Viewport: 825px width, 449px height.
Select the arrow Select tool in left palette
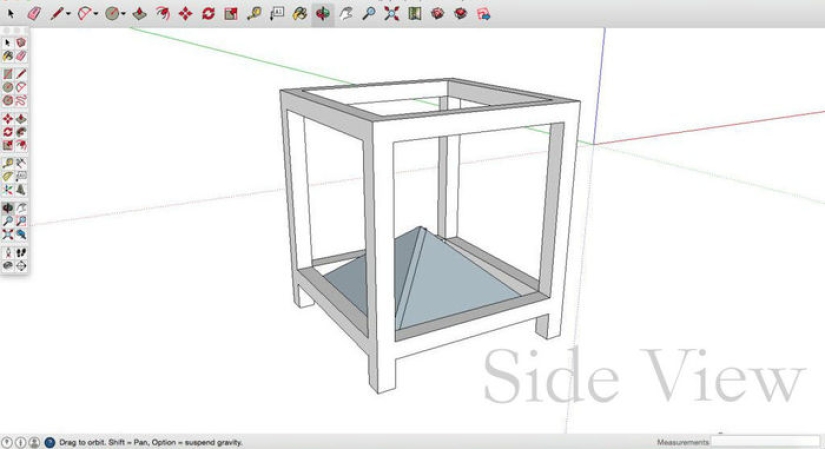click(x=8, y=43)
